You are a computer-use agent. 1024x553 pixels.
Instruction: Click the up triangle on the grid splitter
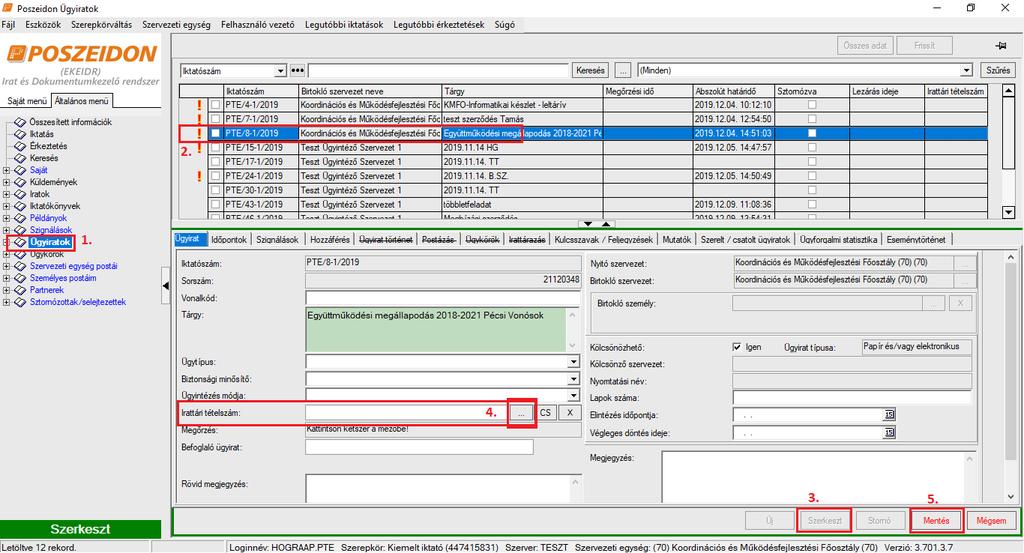tap(605, 224)
